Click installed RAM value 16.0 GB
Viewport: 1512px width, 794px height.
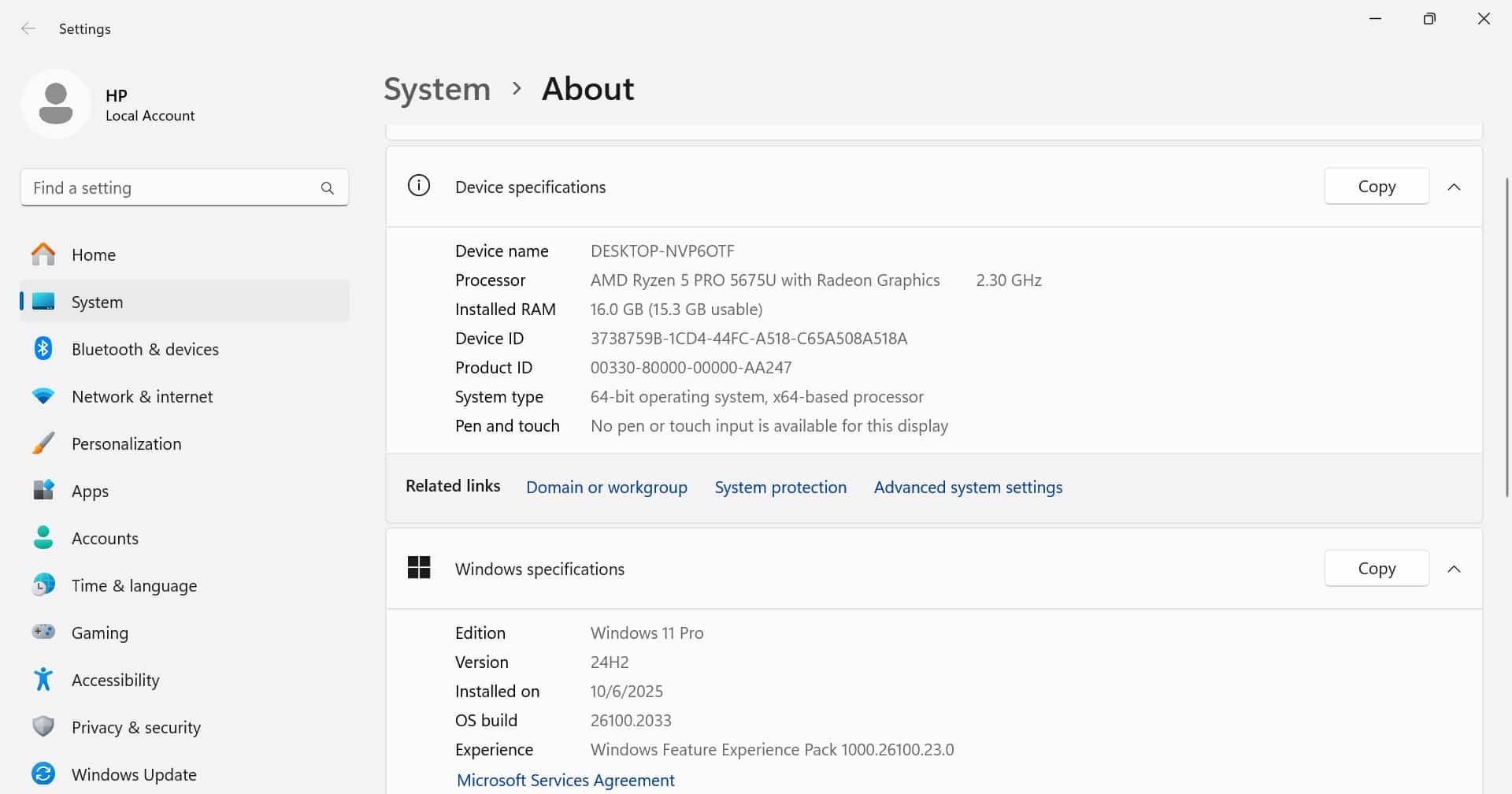pos(676,310)
